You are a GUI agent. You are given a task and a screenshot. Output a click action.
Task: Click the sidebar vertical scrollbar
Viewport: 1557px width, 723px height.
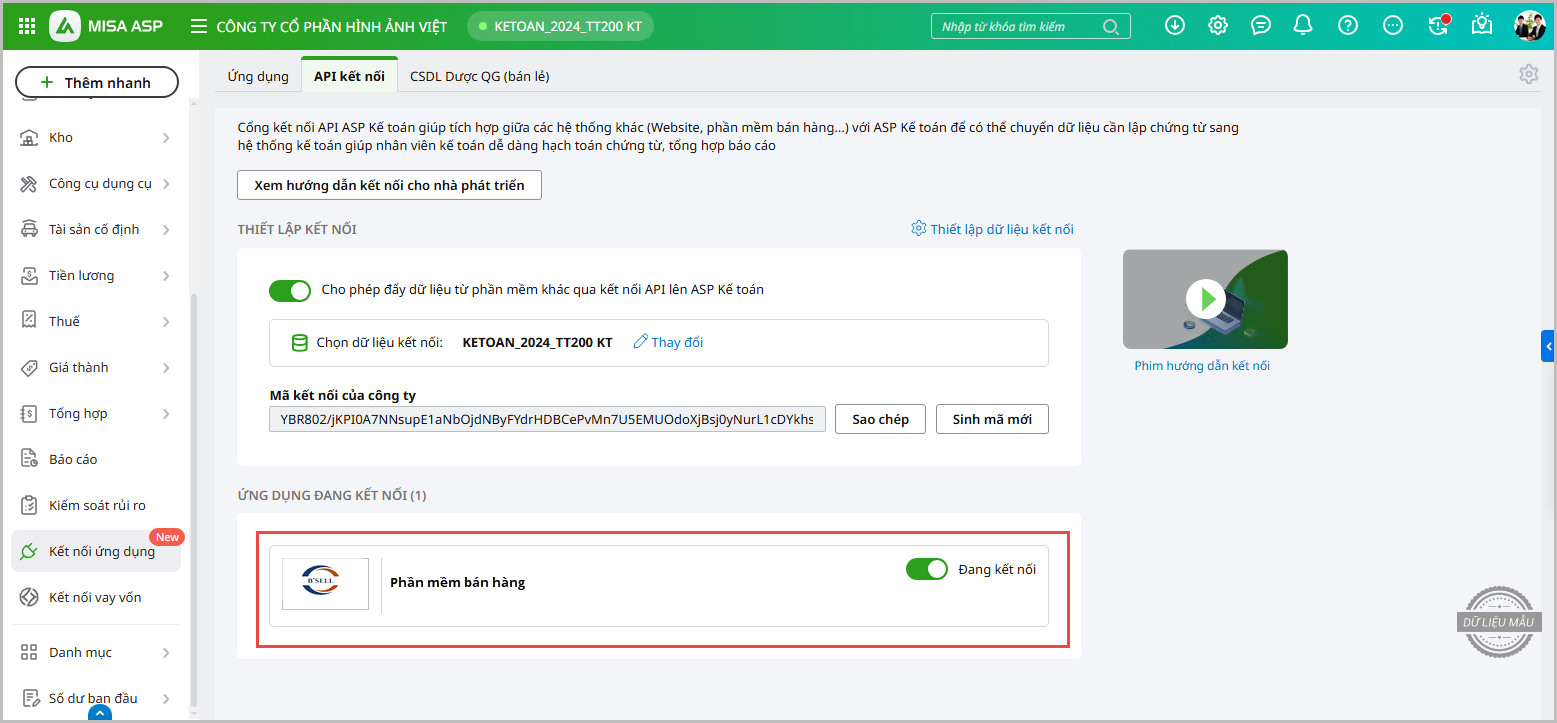[194, 500]
